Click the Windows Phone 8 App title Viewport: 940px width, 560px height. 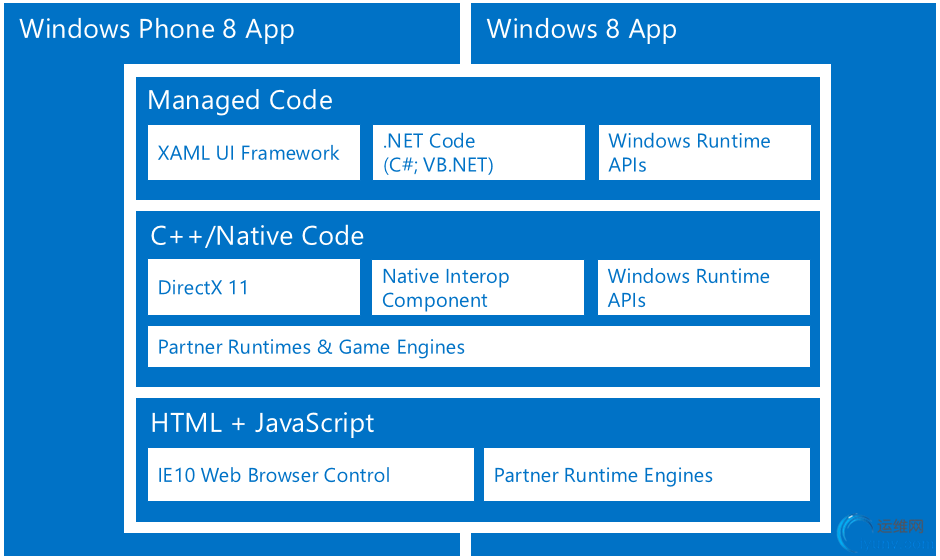157,29
